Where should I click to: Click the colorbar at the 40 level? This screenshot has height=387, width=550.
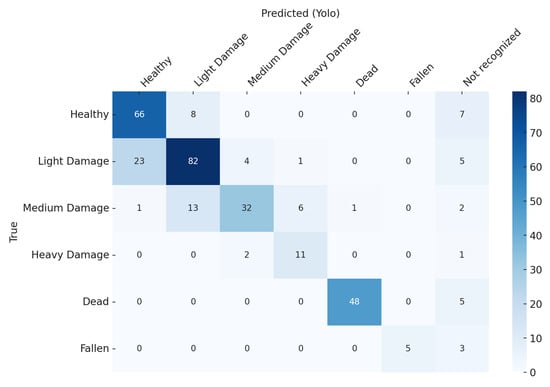519,235
